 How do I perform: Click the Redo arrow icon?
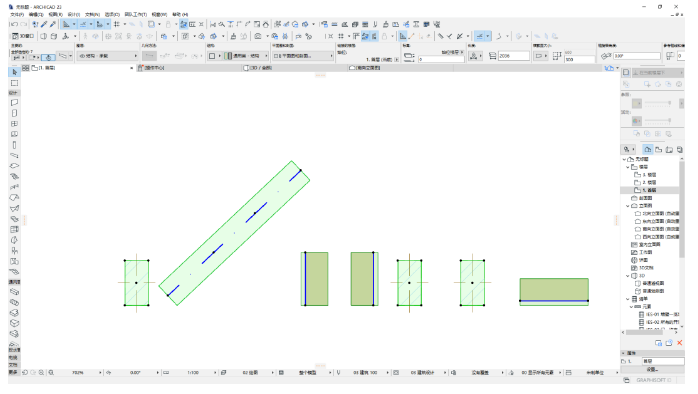pyautogui.click(x=24, y=24)
